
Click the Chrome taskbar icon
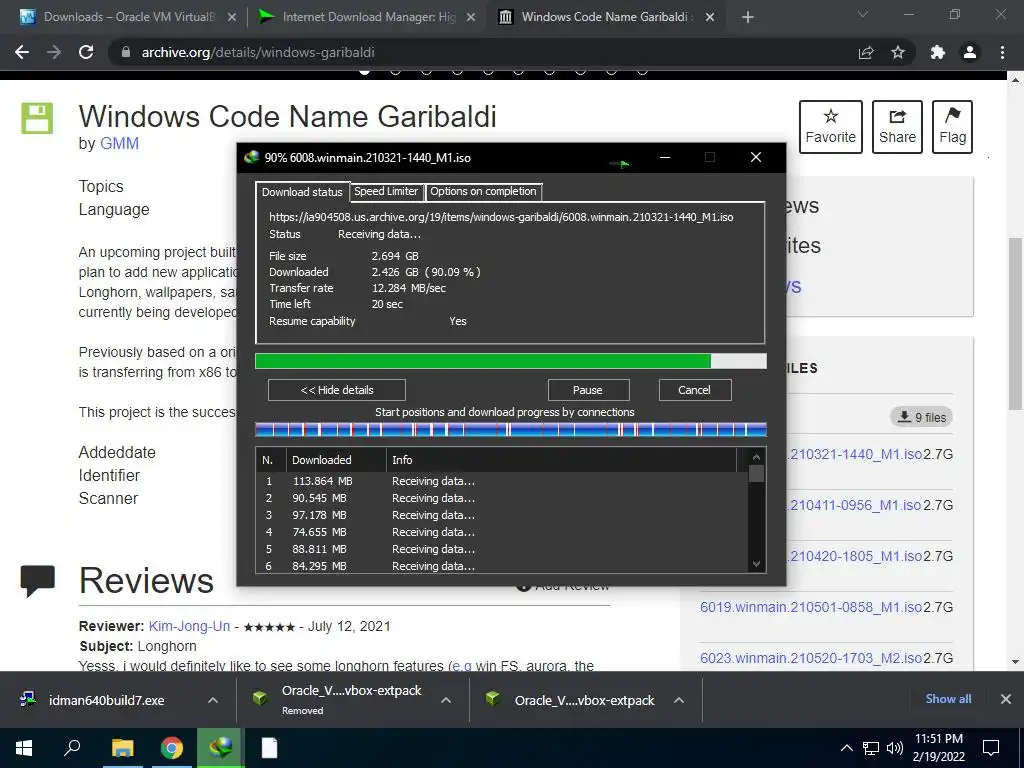pos(171,748)
